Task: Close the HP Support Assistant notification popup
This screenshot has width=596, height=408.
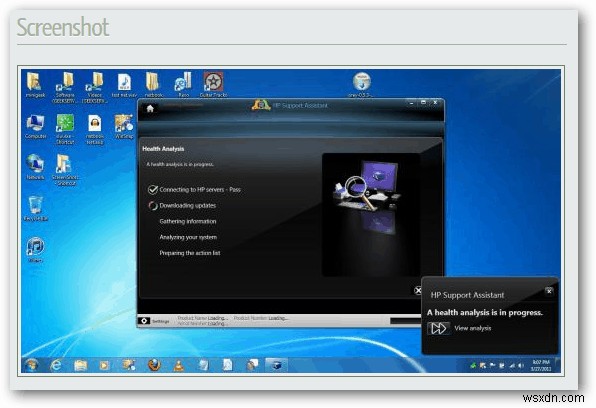Action: [549, 291]
